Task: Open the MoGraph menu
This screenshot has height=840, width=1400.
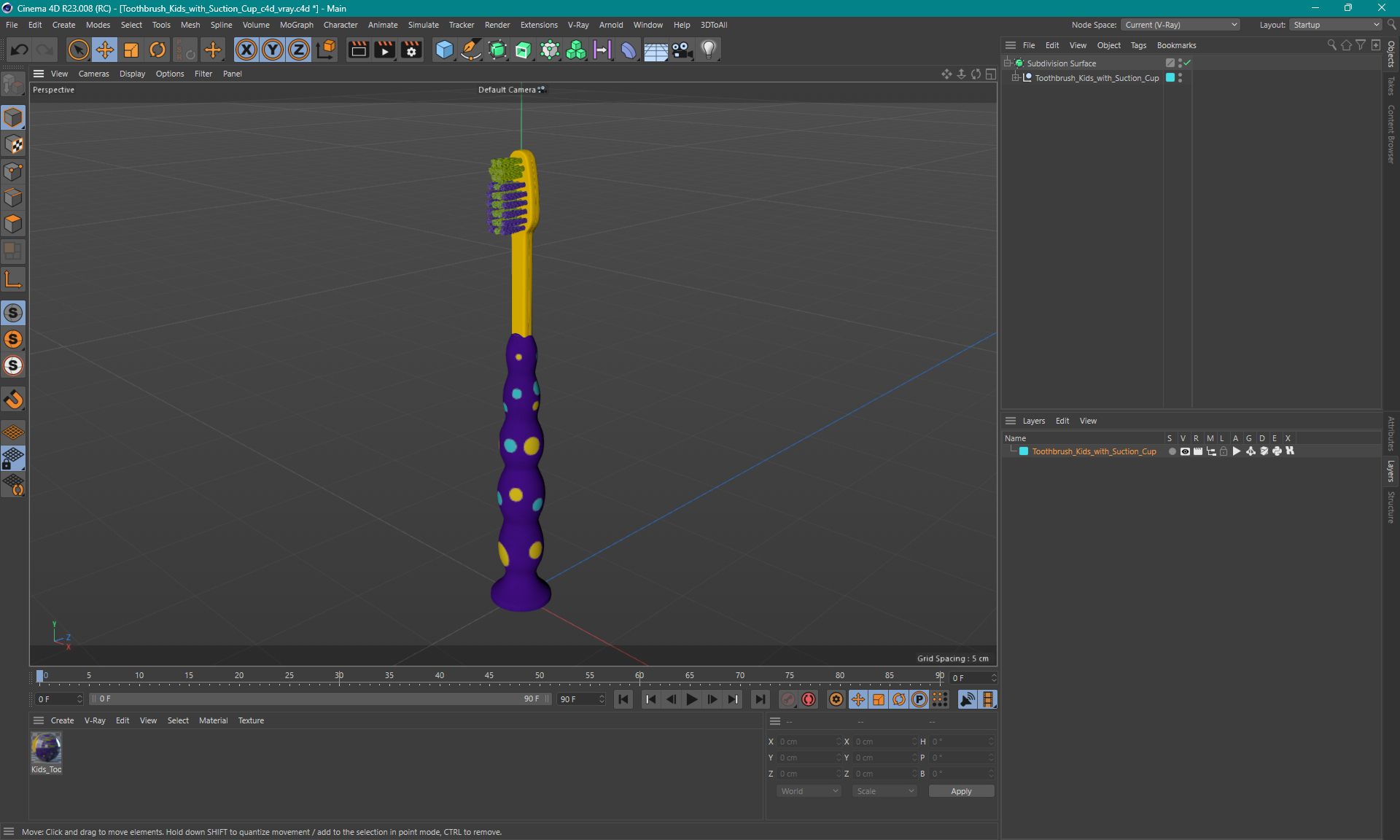Action: click(297, 25)
